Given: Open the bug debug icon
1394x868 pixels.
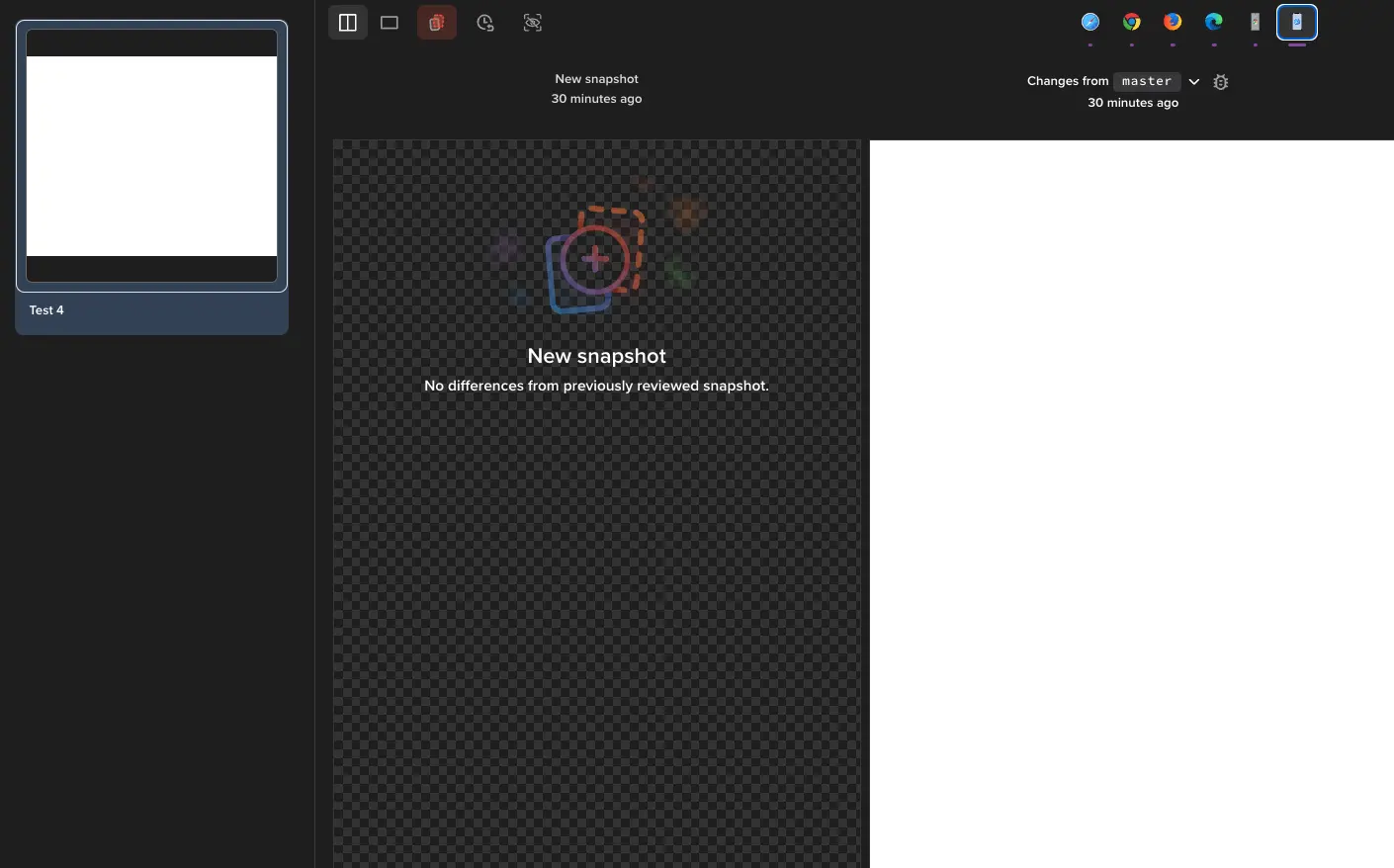Looking at the screenshot, I should tap(1221, 82).
